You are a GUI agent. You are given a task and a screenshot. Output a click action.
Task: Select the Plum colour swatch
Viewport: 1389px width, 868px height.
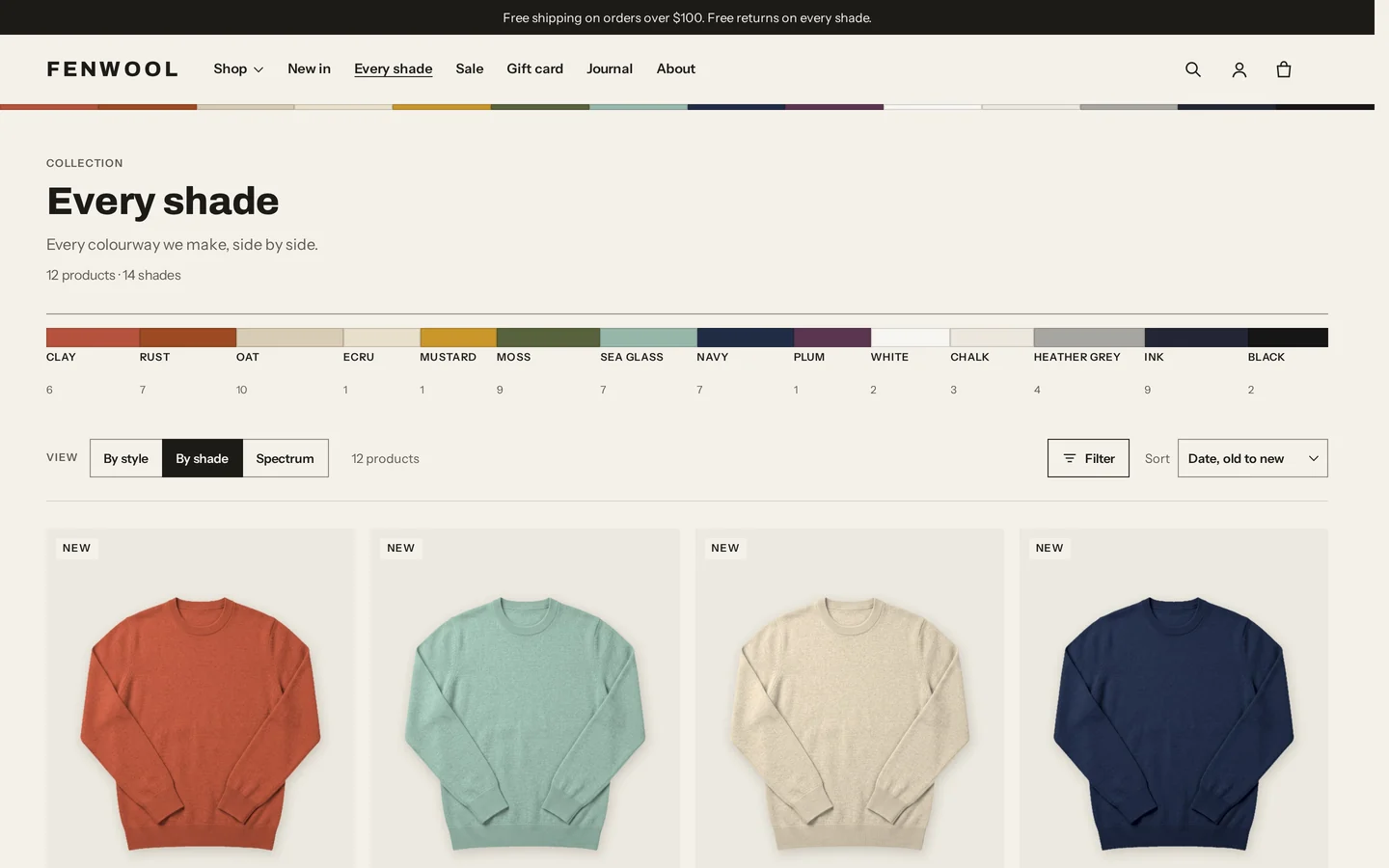832,338
